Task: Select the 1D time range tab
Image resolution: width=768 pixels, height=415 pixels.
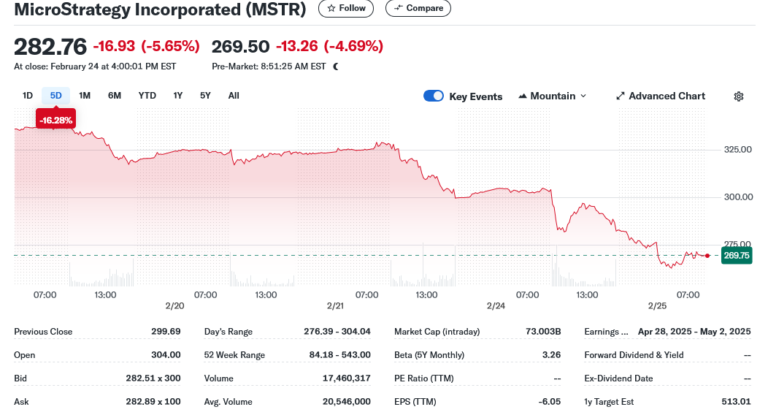Action: point(27,96)
